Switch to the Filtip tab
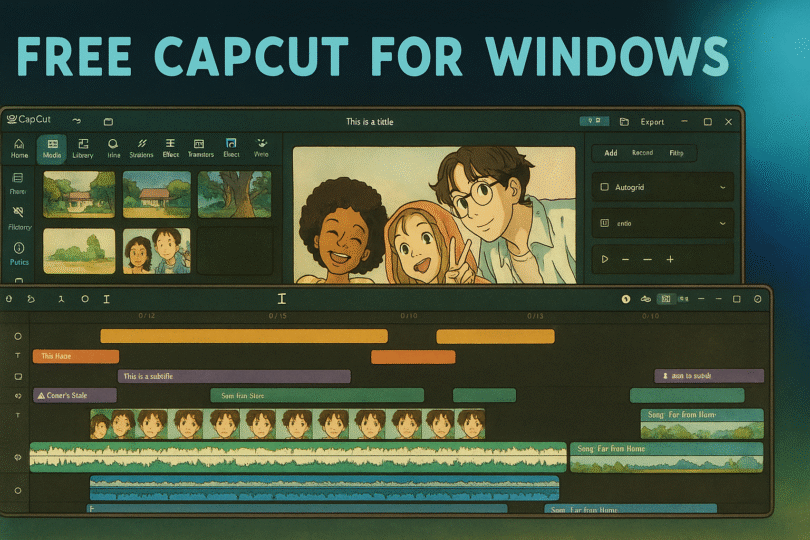This screenshot has height=540, width=810. 676,153
